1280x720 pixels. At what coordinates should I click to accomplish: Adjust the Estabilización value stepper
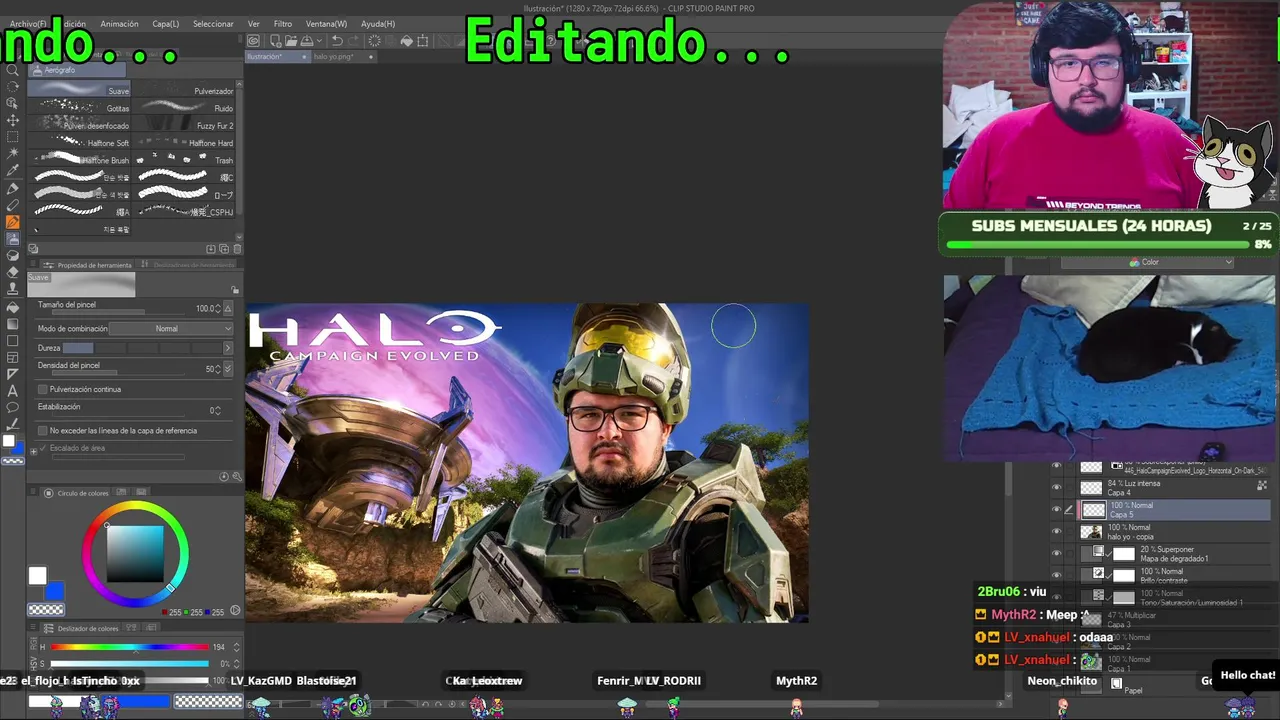click(x=216, y=410)
